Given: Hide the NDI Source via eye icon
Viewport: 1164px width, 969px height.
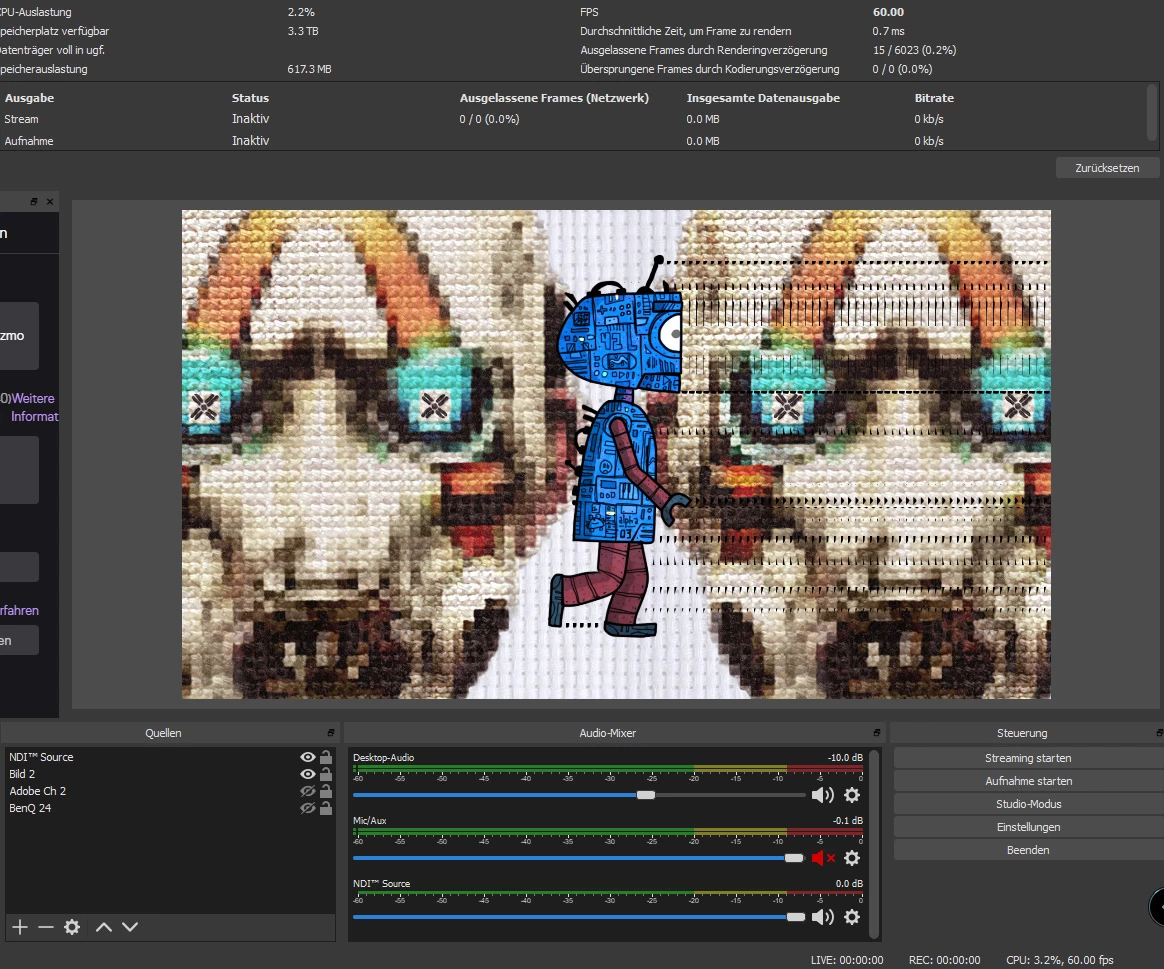Looking at the screenshot, I should coord(307,757).
